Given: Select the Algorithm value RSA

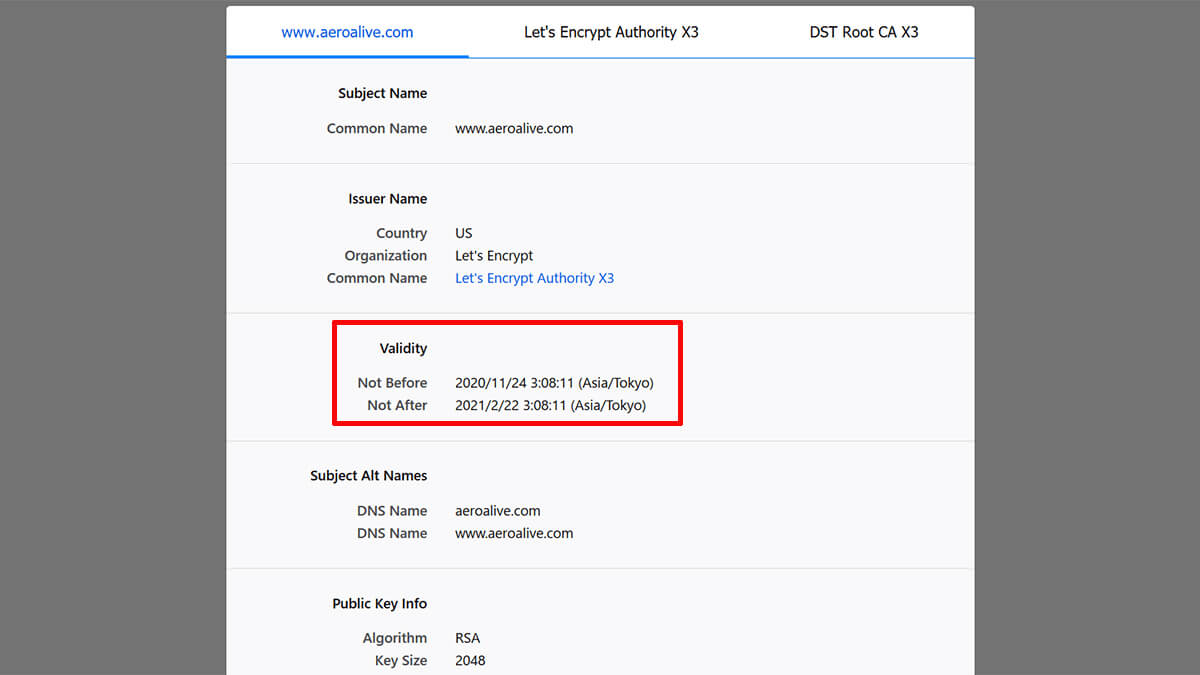Looking at the screenshot, I should coord(468,638).
